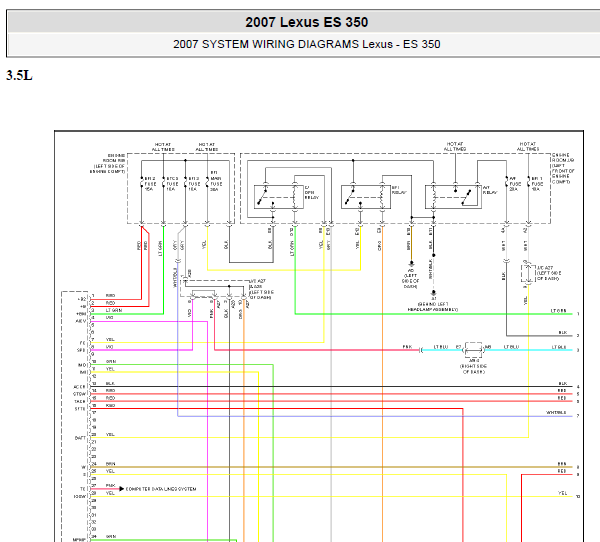This screenshot has height=542, width=600.
Task: Click the BATT pin label
Action: click(80, 438)
